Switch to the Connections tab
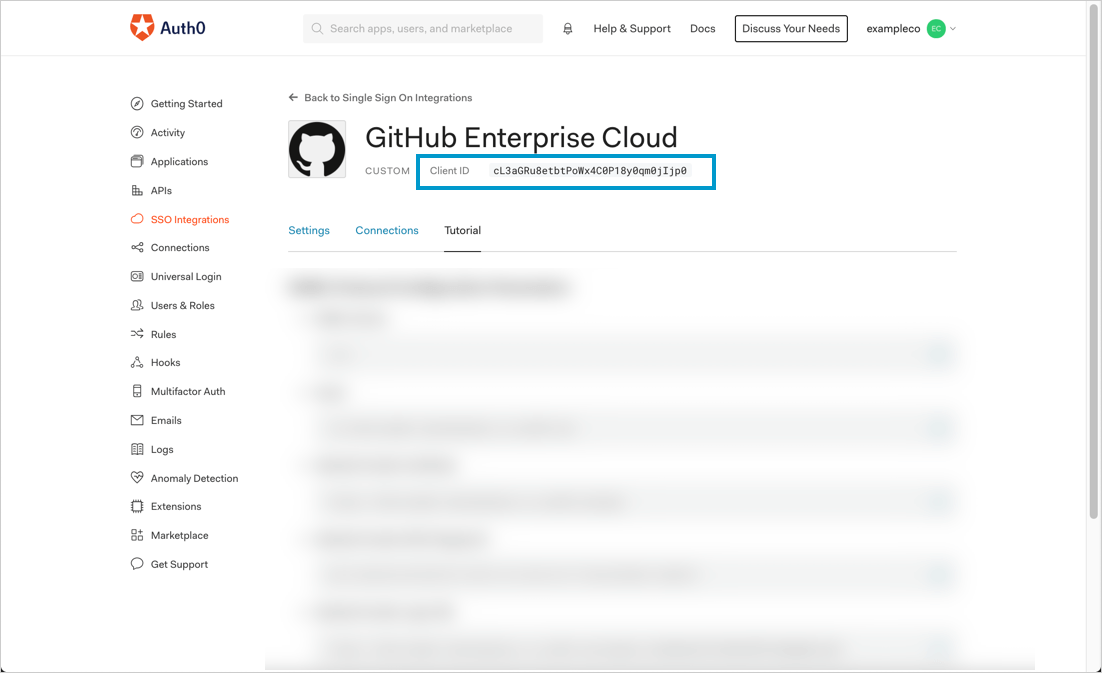This screenshot has height=673, width=1102. coord(387,230)
